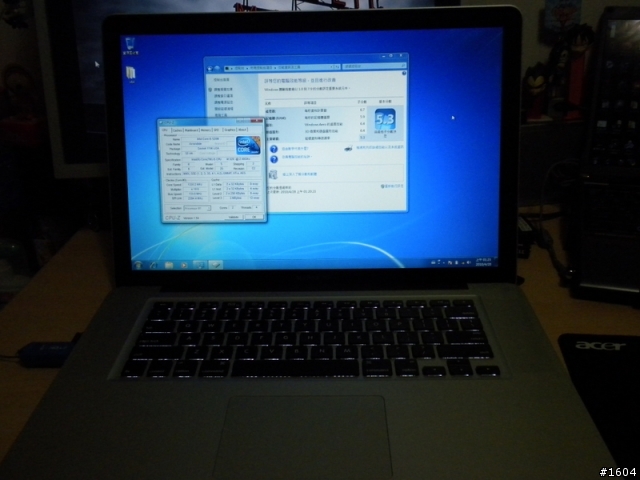This screenshot has width=640, height=480.
Task: Select the memory (RAM) row scoring 5.9
Action: (316, 118)
